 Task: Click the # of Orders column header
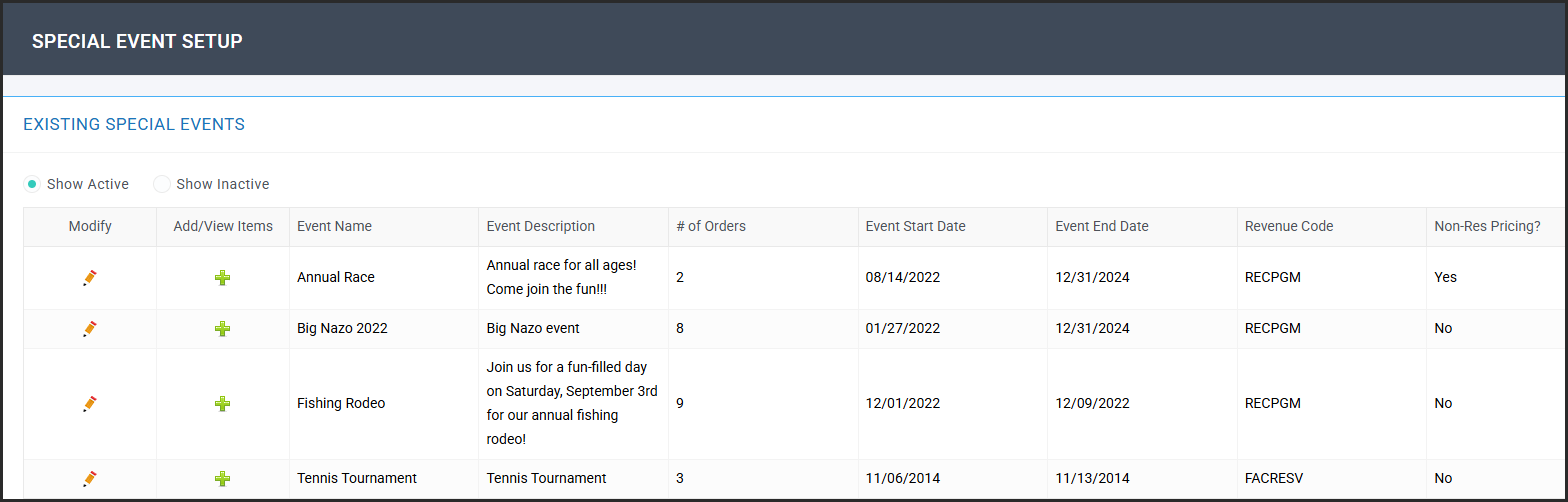pyautogui.click(x=711, y=226)
